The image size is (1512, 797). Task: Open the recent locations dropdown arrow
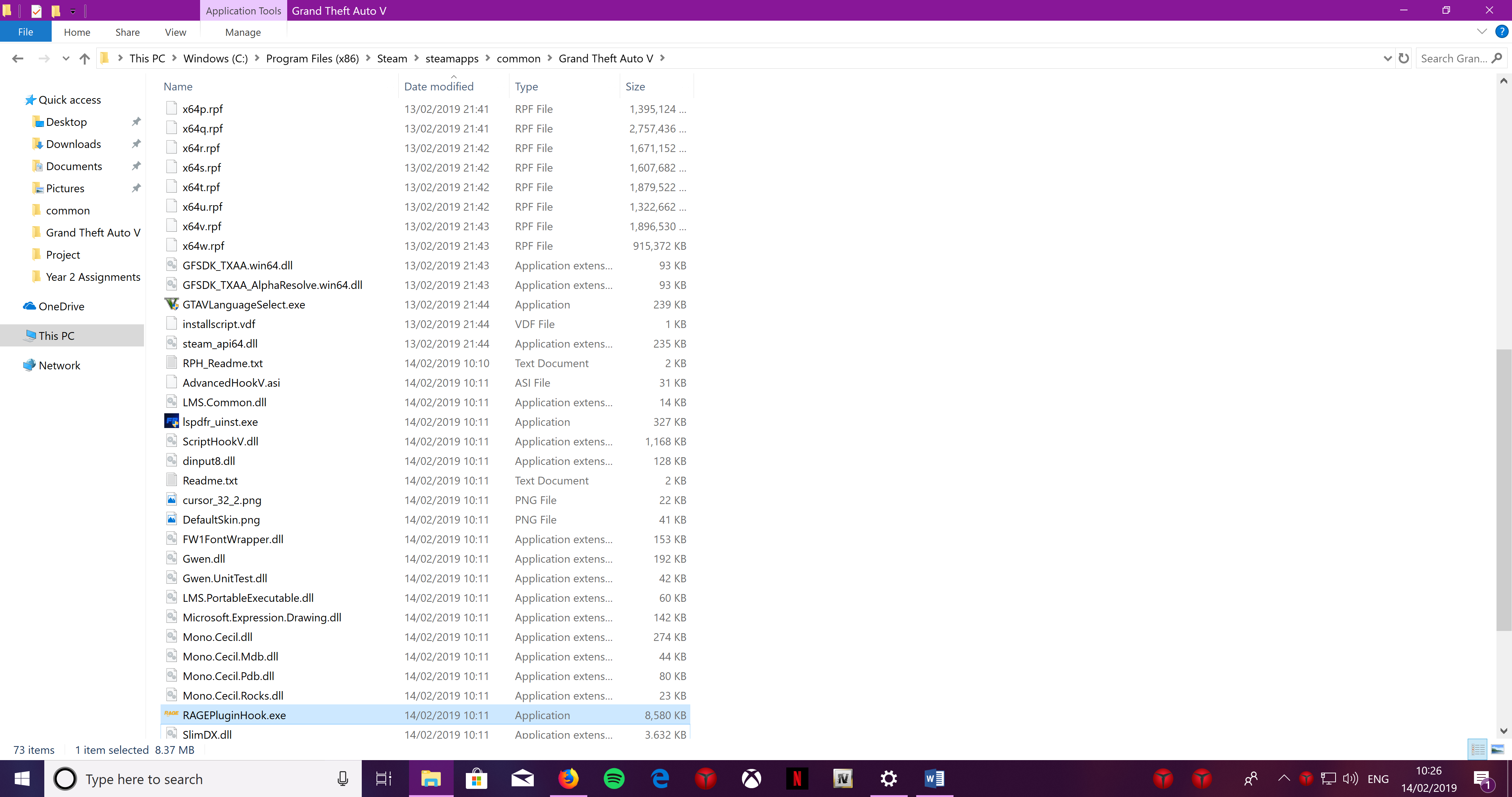tap(66, 59)
